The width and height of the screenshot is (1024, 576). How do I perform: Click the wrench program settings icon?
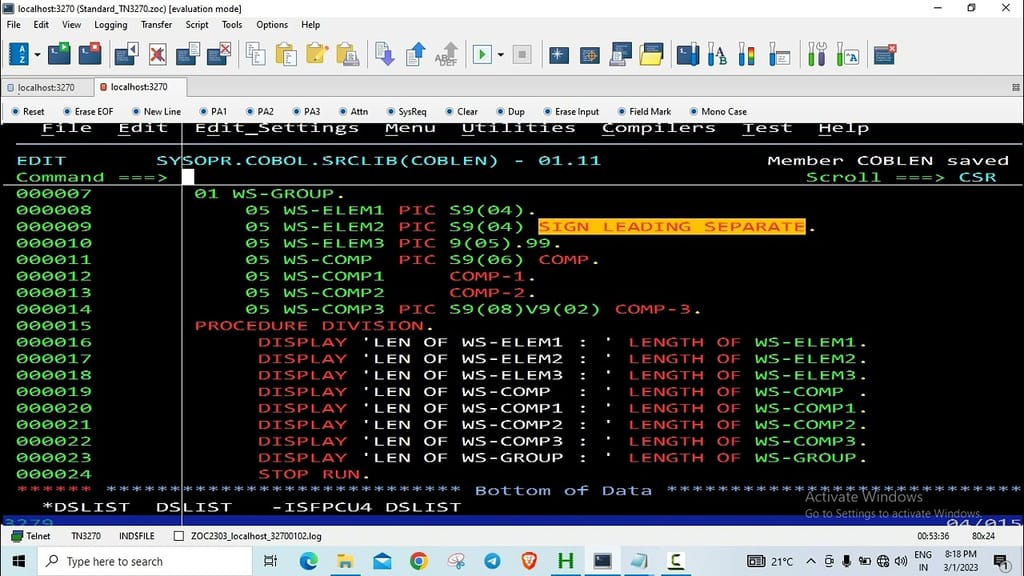(817, 54)
